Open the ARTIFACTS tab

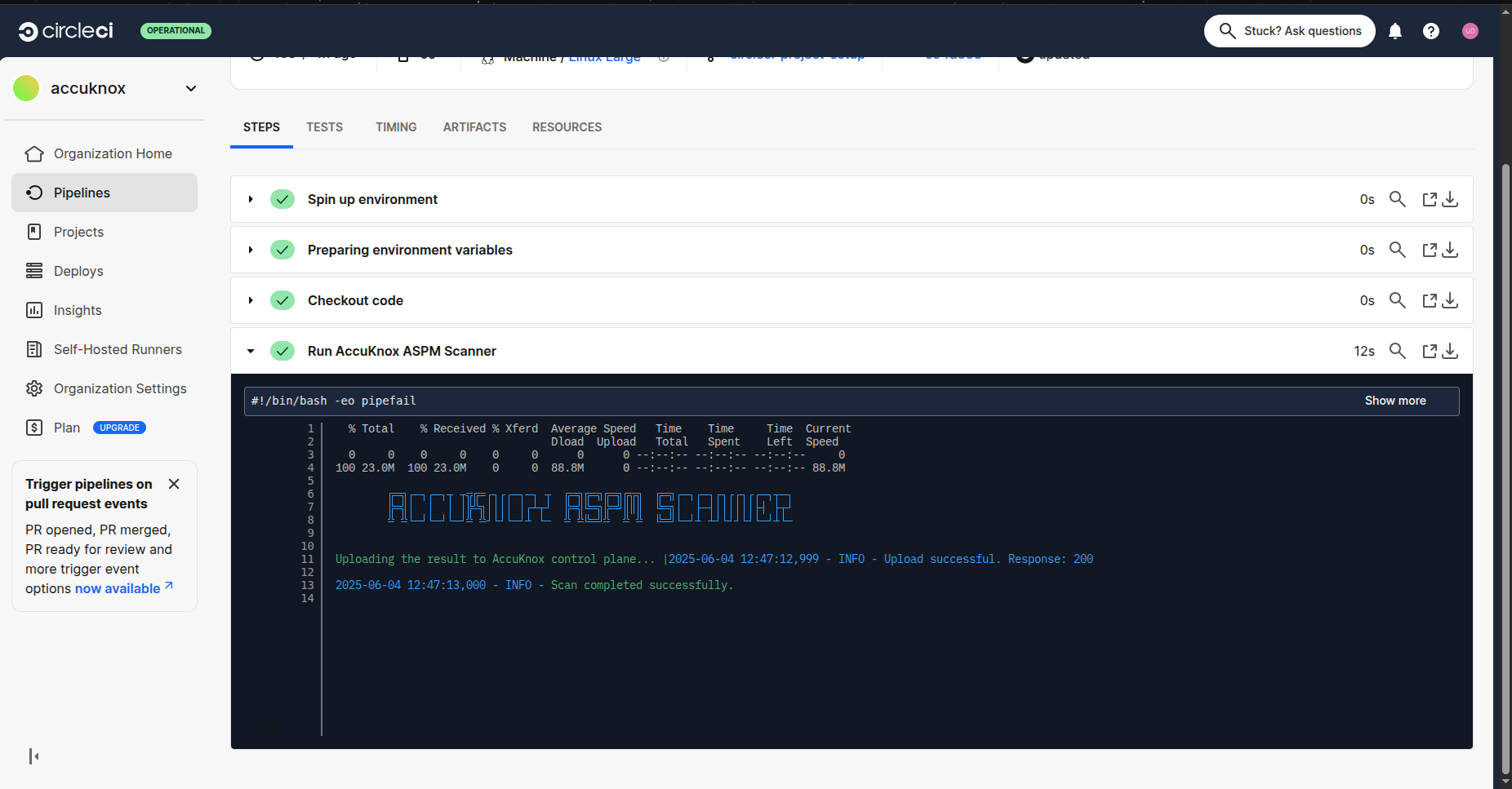474,127
